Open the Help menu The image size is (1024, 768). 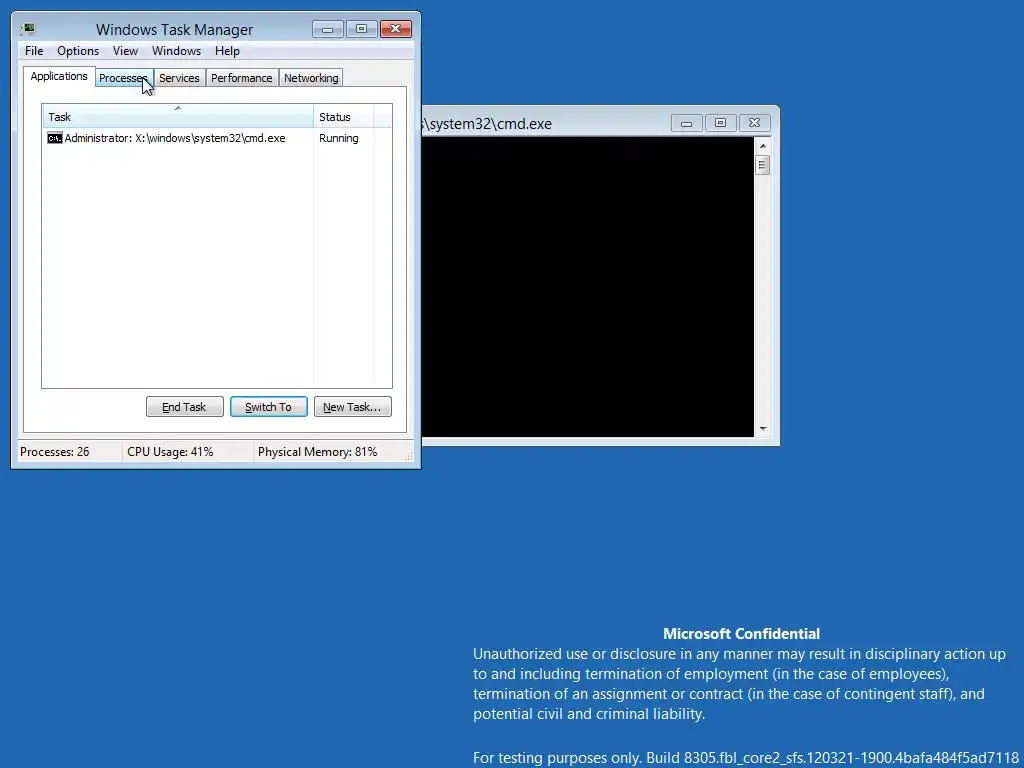[x=227, y=51]
